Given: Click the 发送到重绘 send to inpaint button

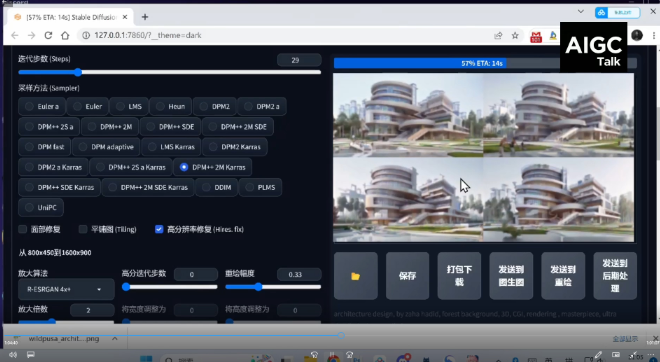Looking at the screenshot, I should [563, 276].
